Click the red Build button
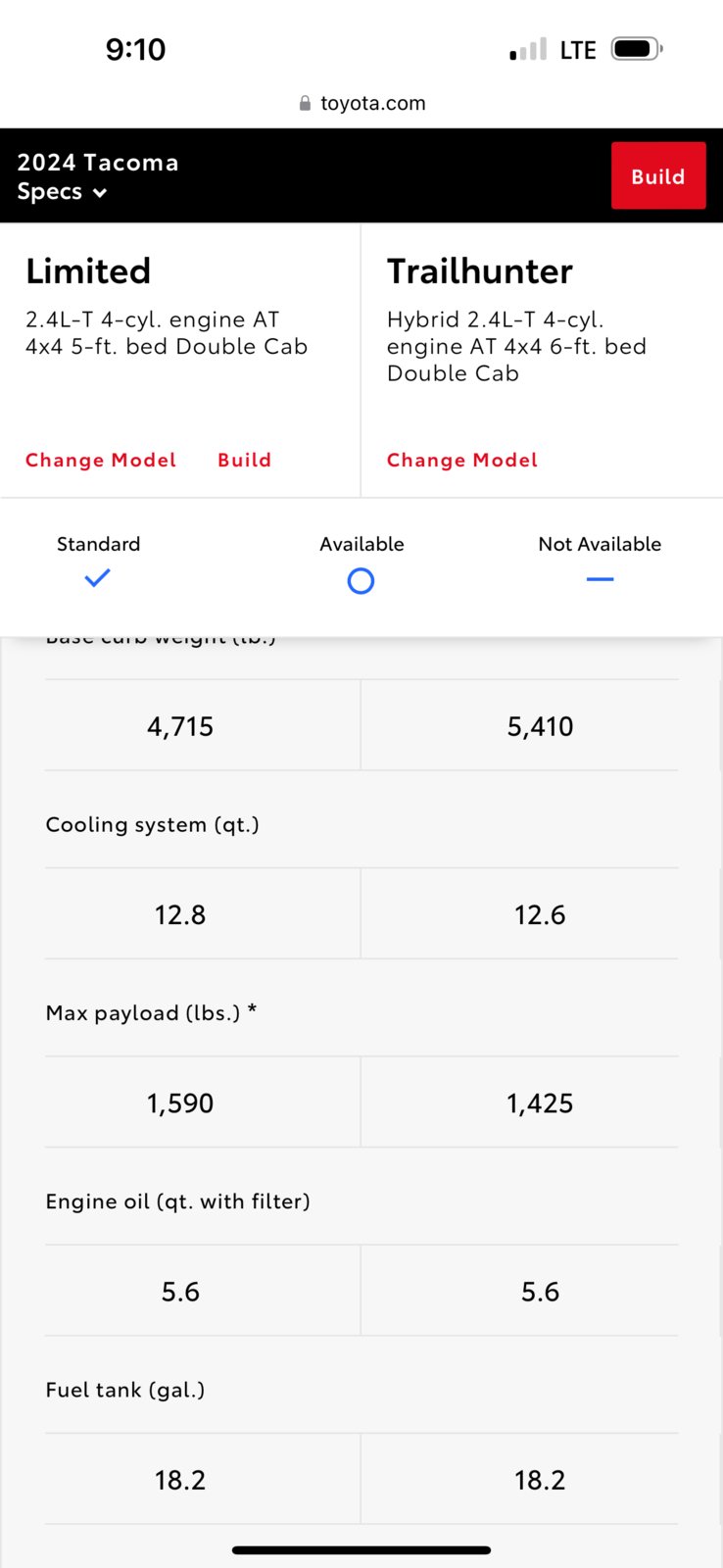The height and width of the screenshot is (1568, 723). pyautogui.click(x=658, y=175)
